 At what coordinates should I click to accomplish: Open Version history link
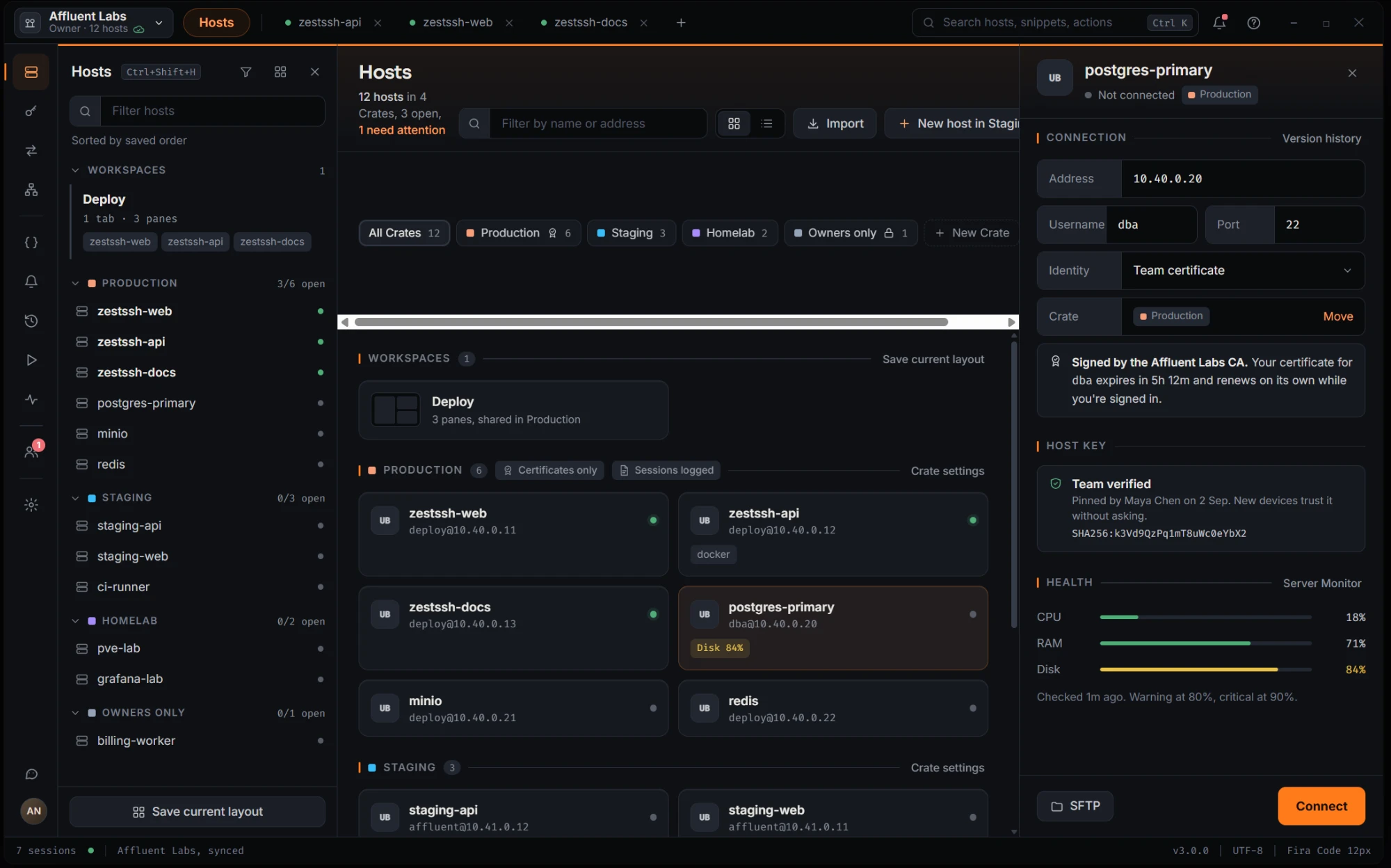(1321, 138)
